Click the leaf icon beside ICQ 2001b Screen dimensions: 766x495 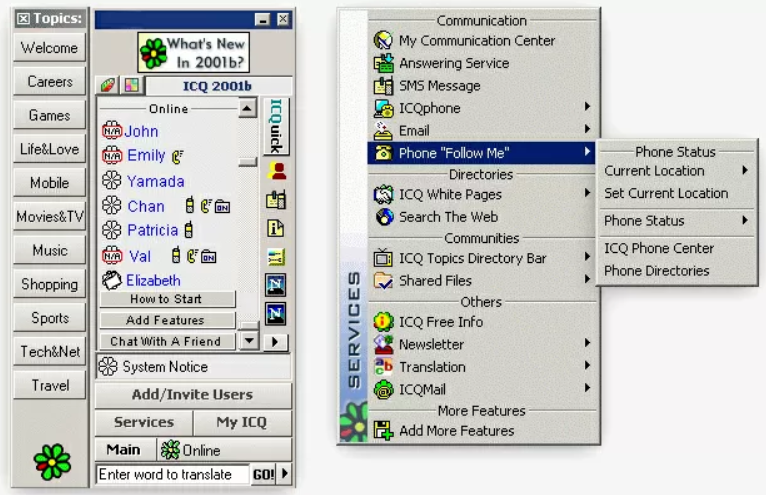(107, 86)
